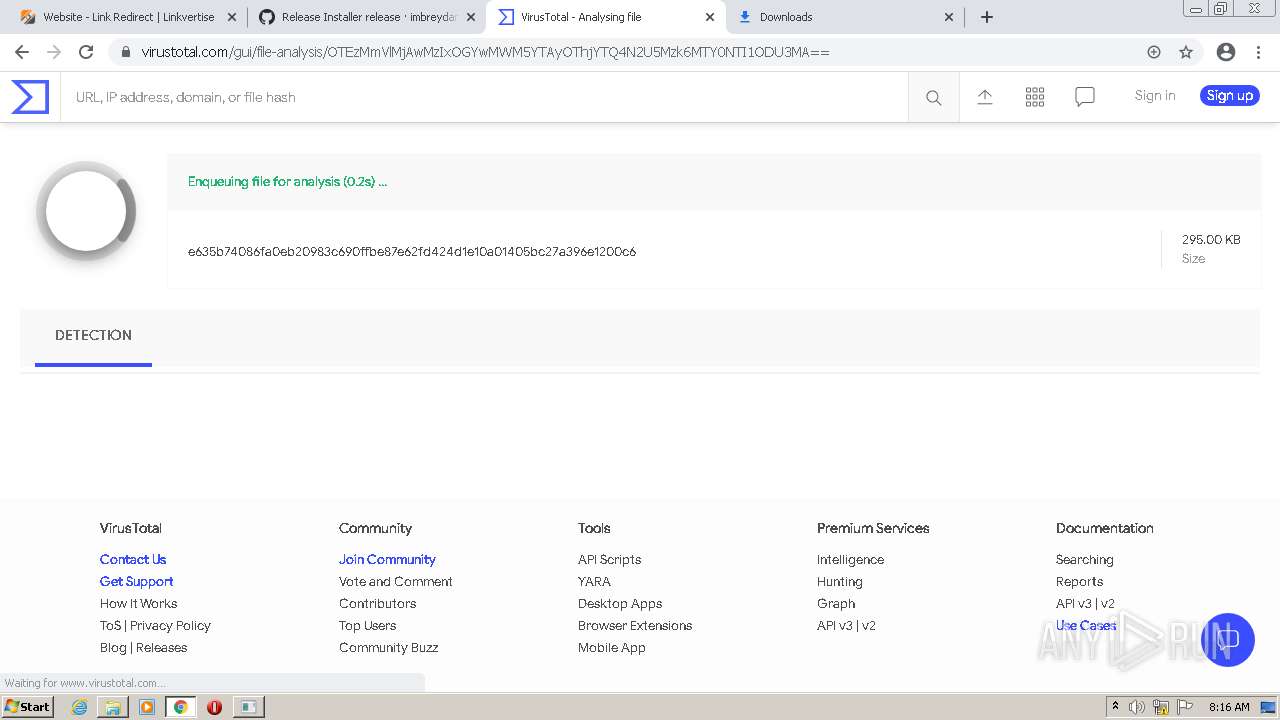Viewport: 1280px width, 720px height.
Task: Open the comment notifications icon
Action: (x=1085, y=97)
